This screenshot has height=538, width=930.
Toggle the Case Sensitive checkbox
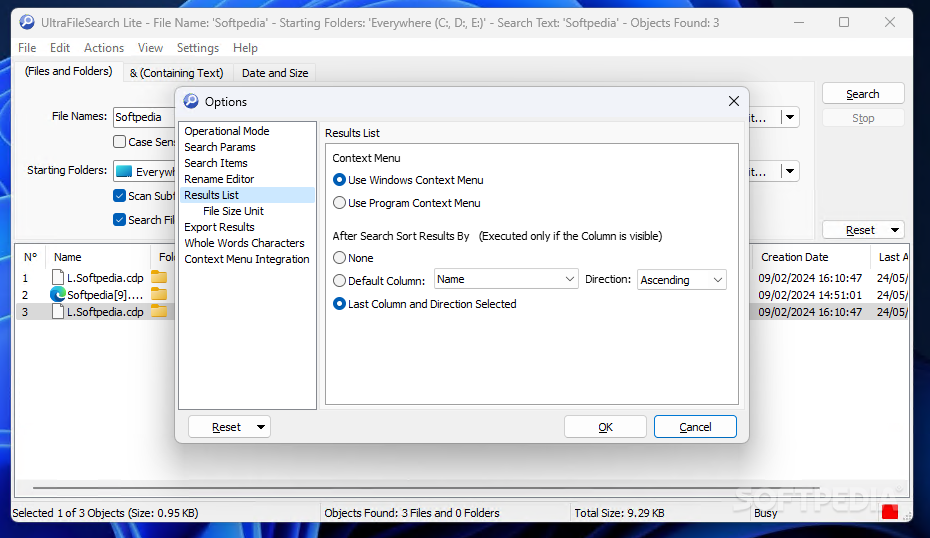click(x=119, y=142)
